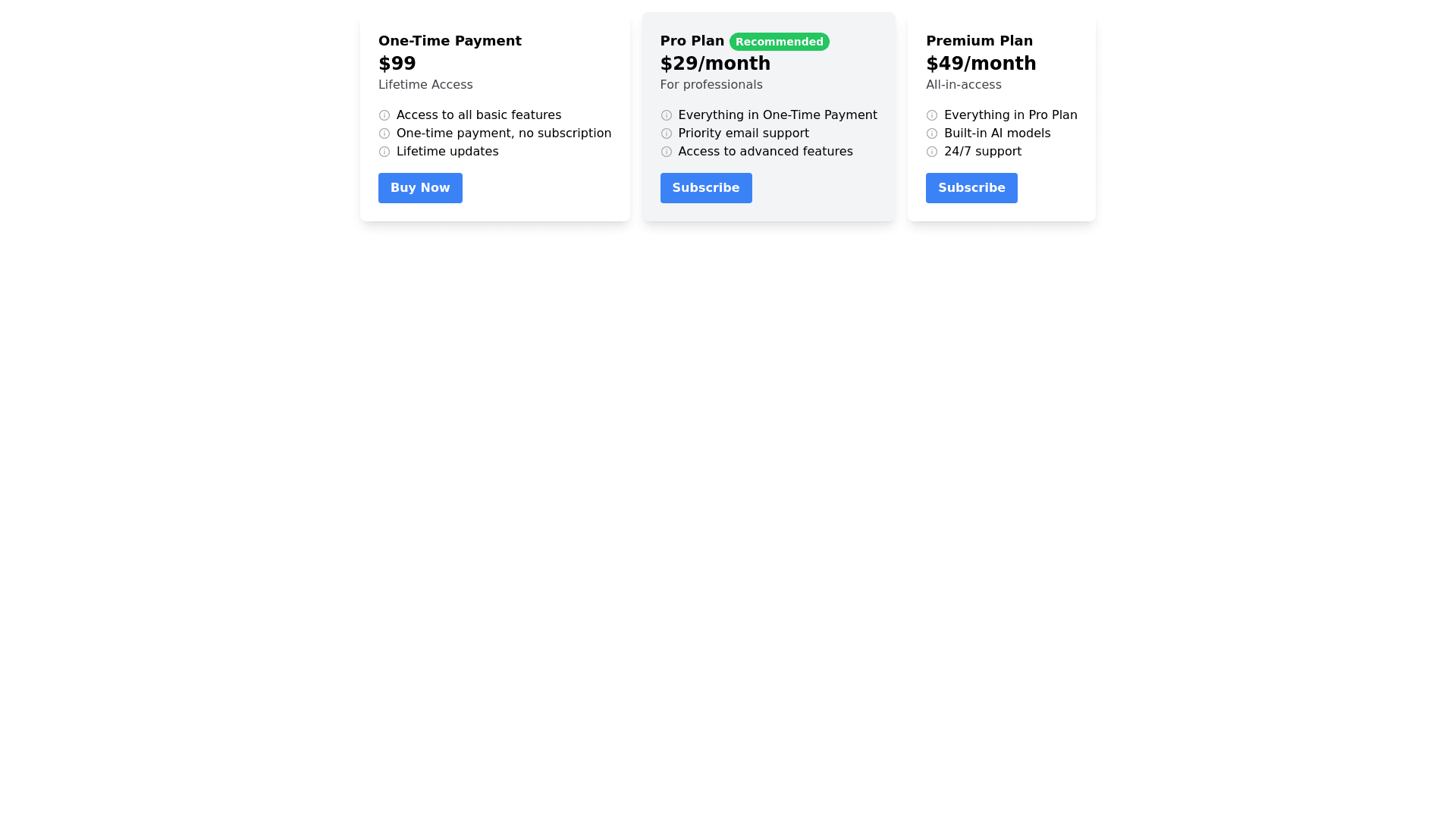Click the $29/month price
This screenshot has width=1456, height=819.
click(x=714, y=64)
